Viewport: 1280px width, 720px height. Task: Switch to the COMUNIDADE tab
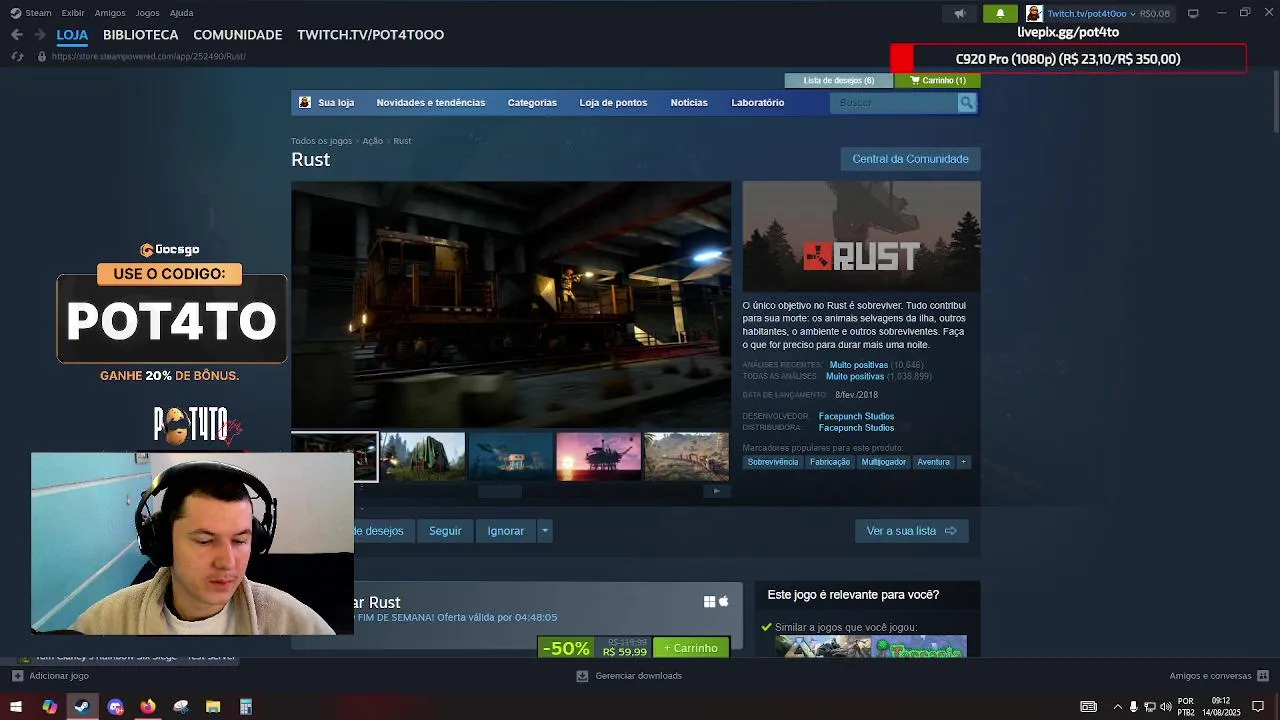coord(238,34)
